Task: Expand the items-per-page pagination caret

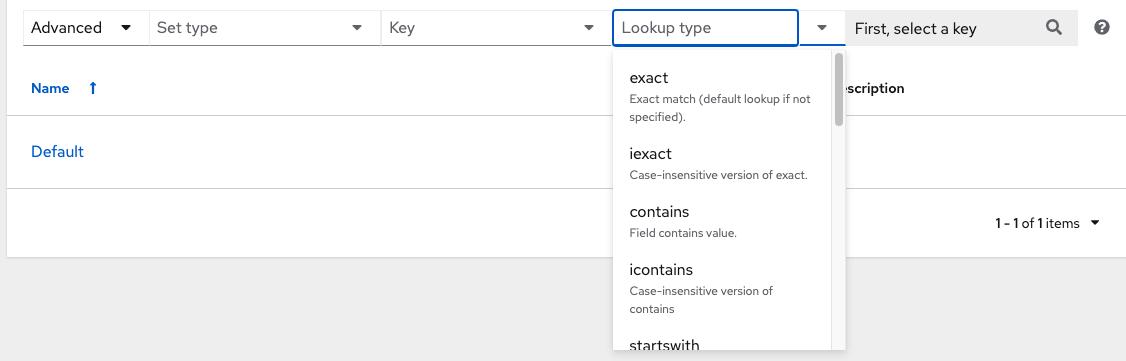Action: click(x=1095, y=223)
